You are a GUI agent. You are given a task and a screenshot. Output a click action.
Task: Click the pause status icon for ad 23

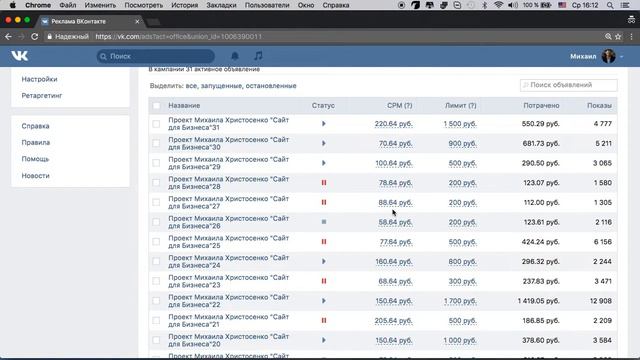click(324, 281)
